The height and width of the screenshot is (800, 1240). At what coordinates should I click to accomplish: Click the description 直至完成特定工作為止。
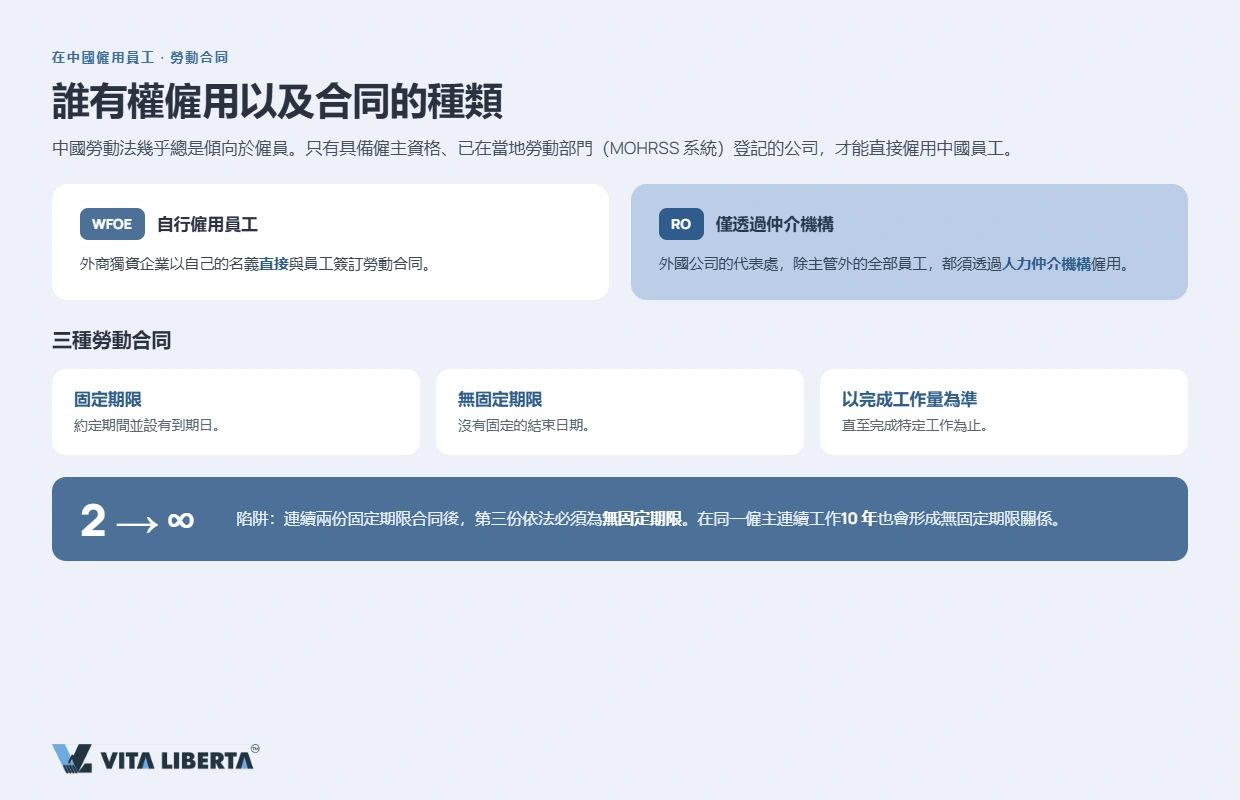click(x=915, y=424)
